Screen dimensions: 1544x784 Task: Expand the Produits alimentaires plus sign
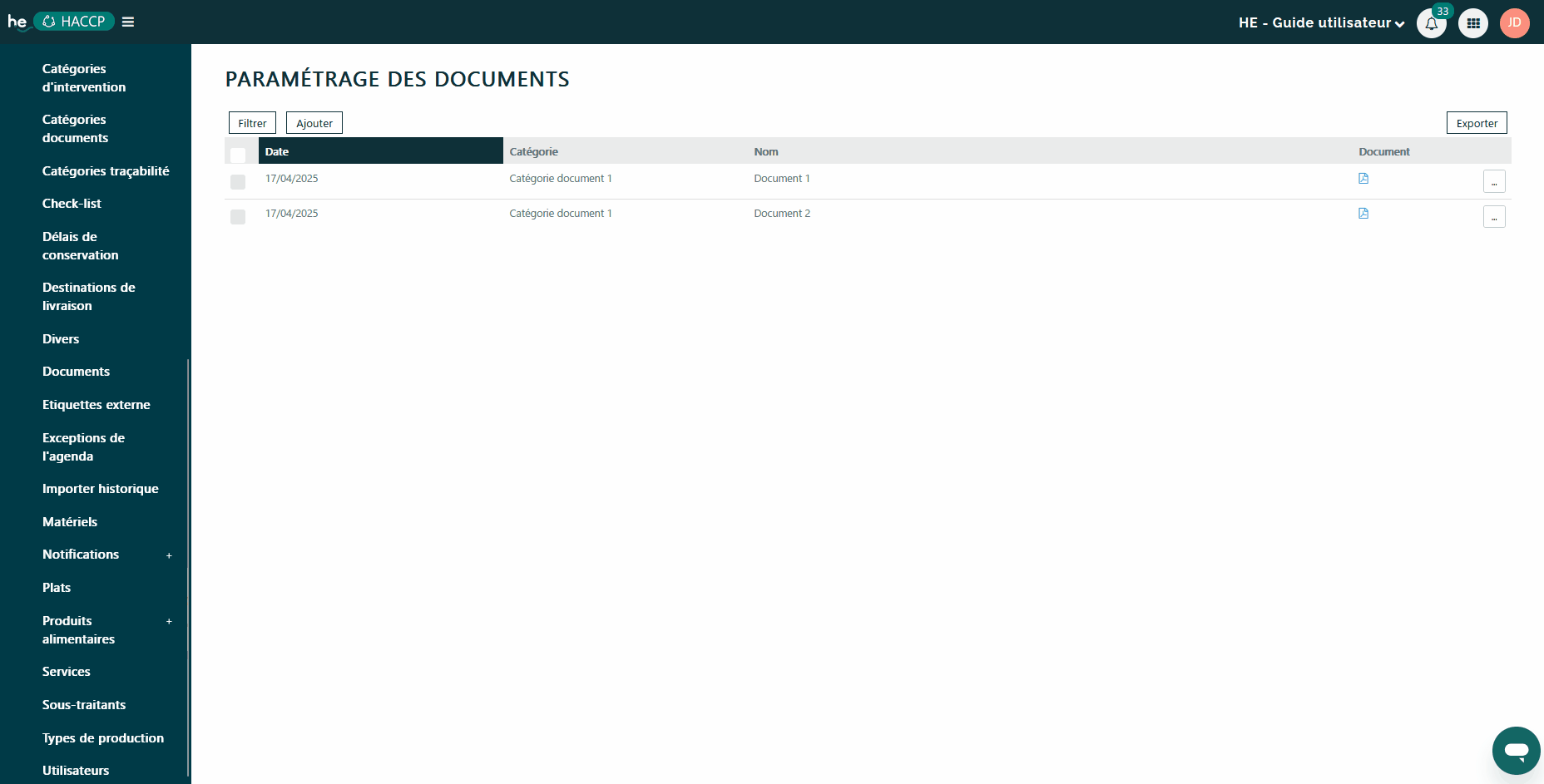pyautogui.click(x=169, y=622)
